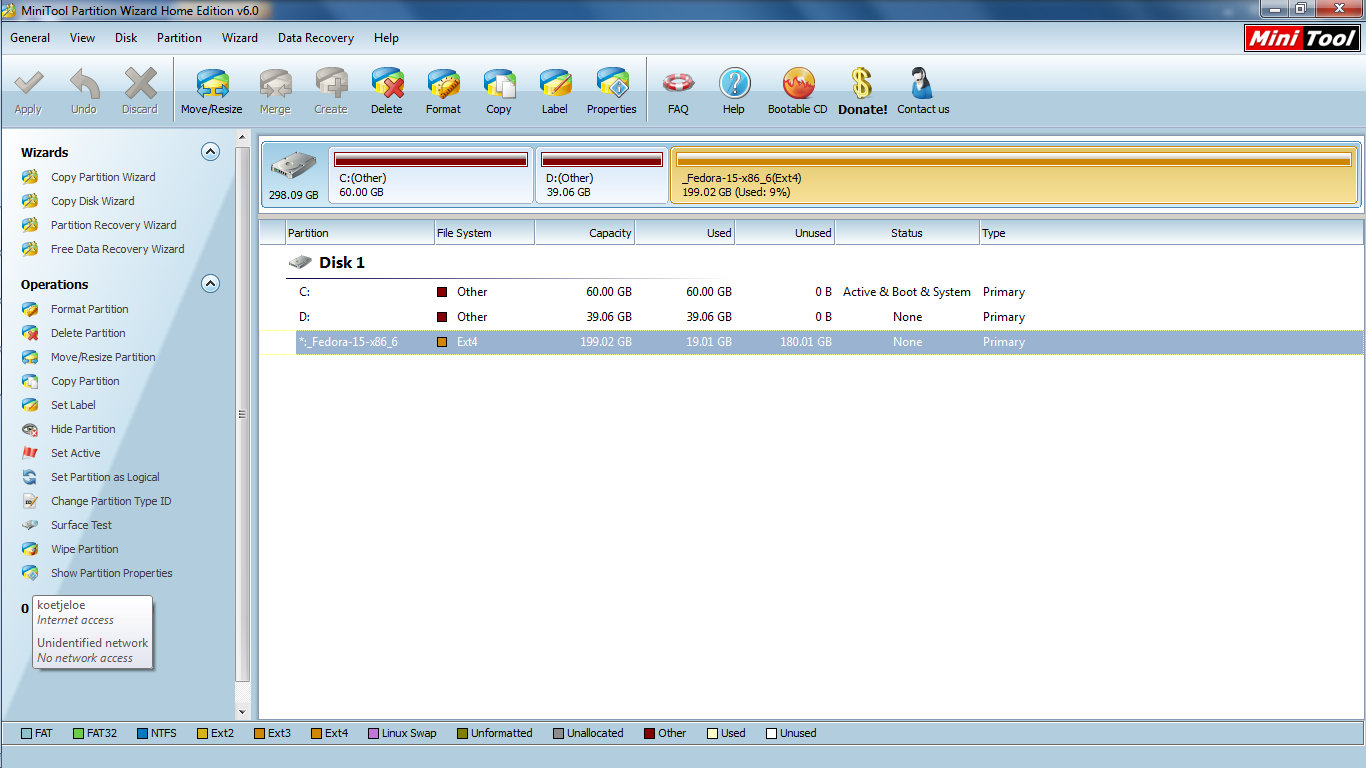Collapse the Operations panel
Image resolution: width=1366 pixels, height=768 pixels.
(210, 283)
